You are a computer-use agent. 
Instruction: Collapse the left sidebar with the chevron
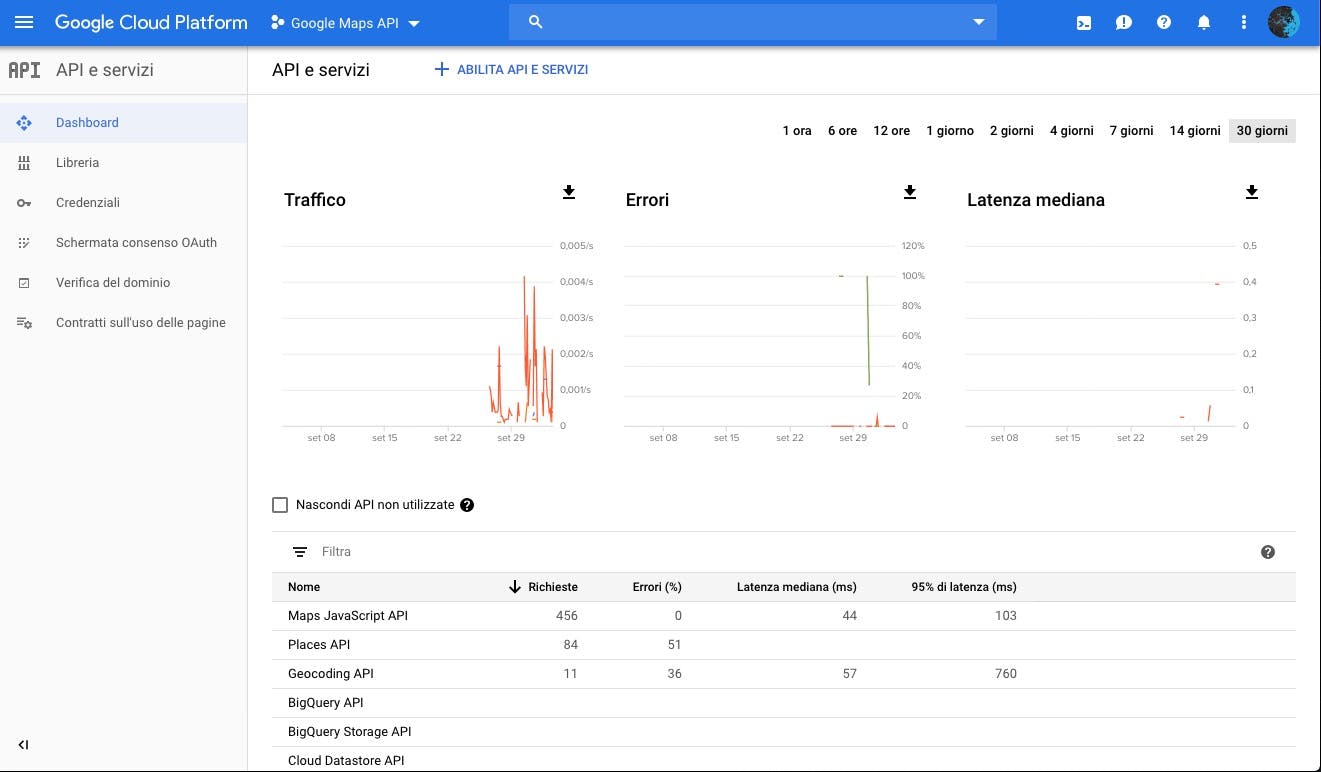23,744
